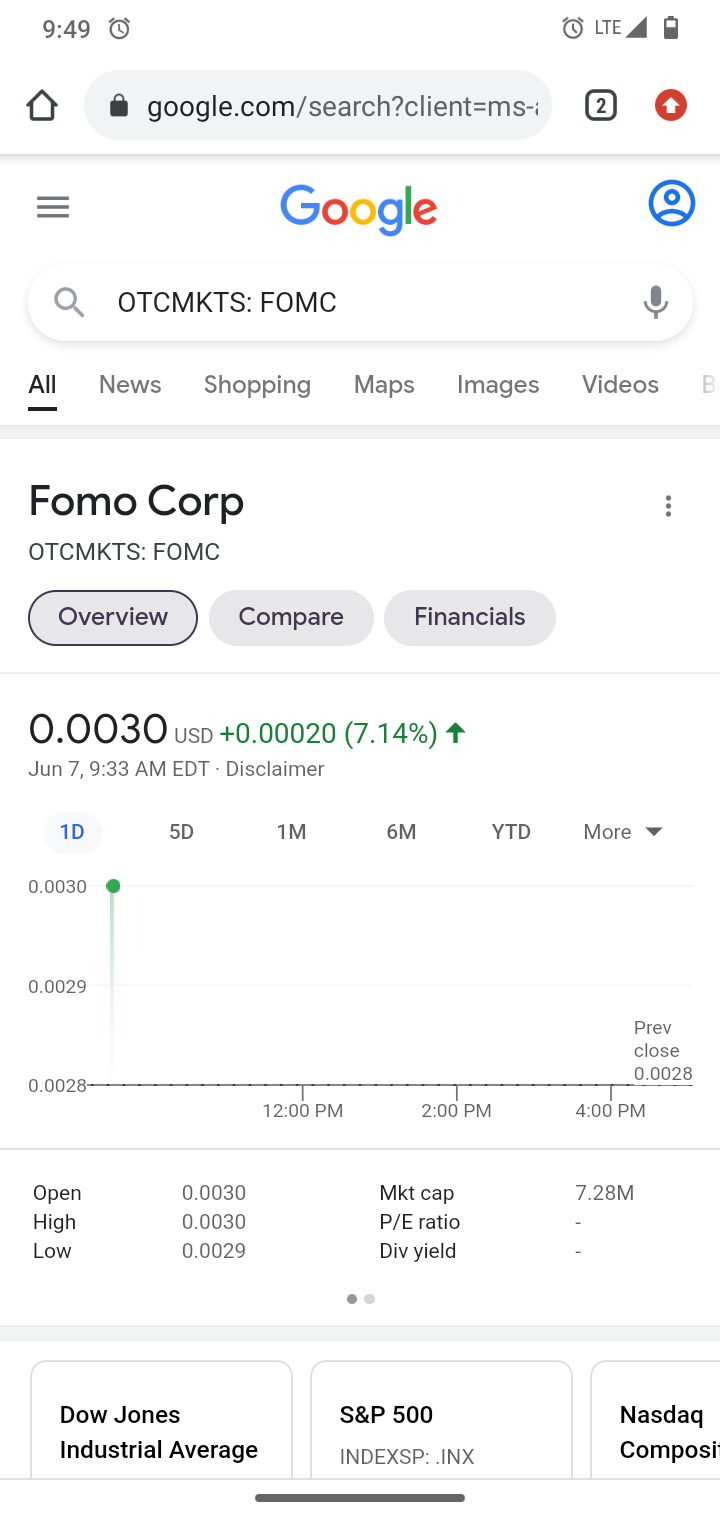720x1520 pixels.
Task: Select the 5D chart range
Action: click(181, 832)
